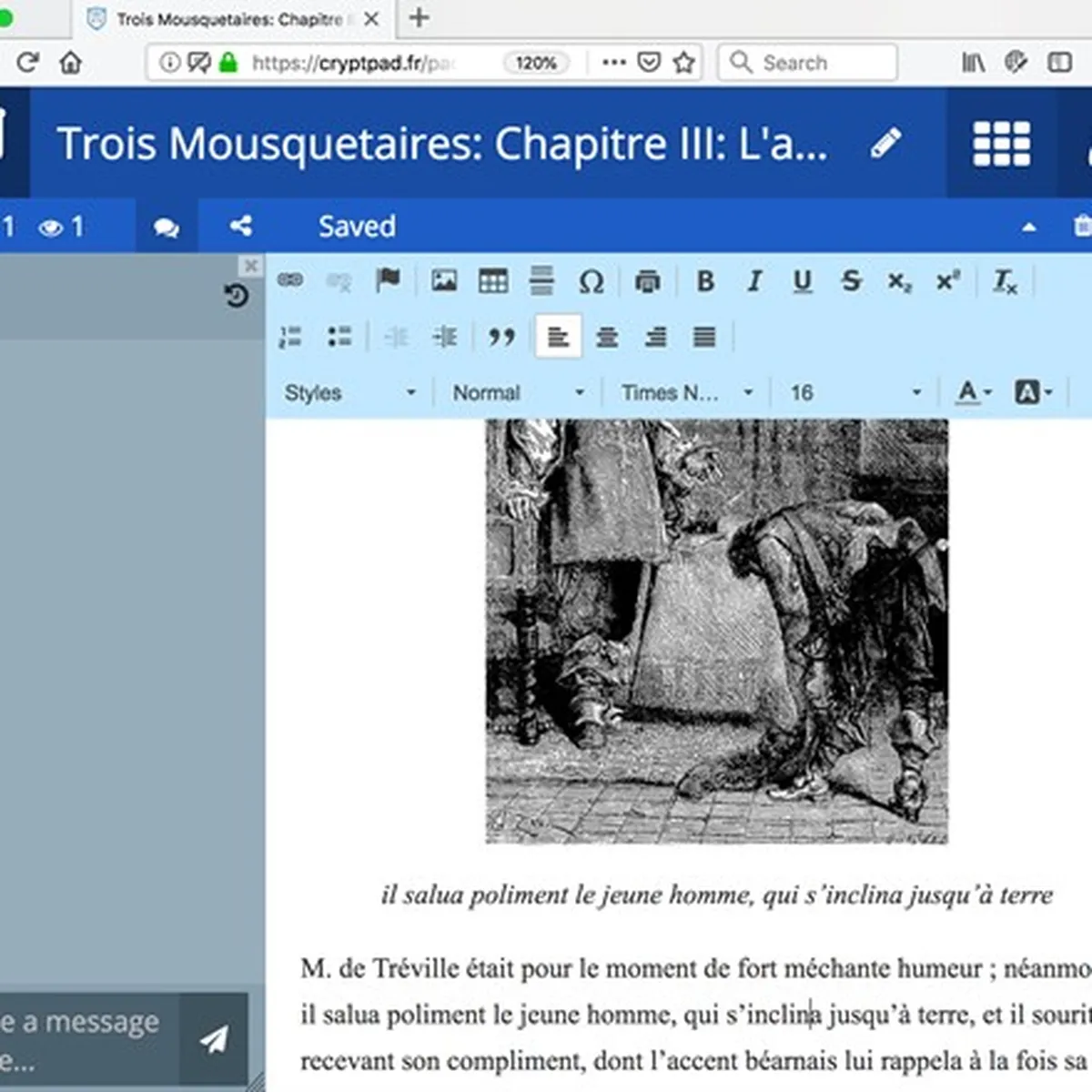
Task: Open a new browser tab
Action: click(419, 17)
